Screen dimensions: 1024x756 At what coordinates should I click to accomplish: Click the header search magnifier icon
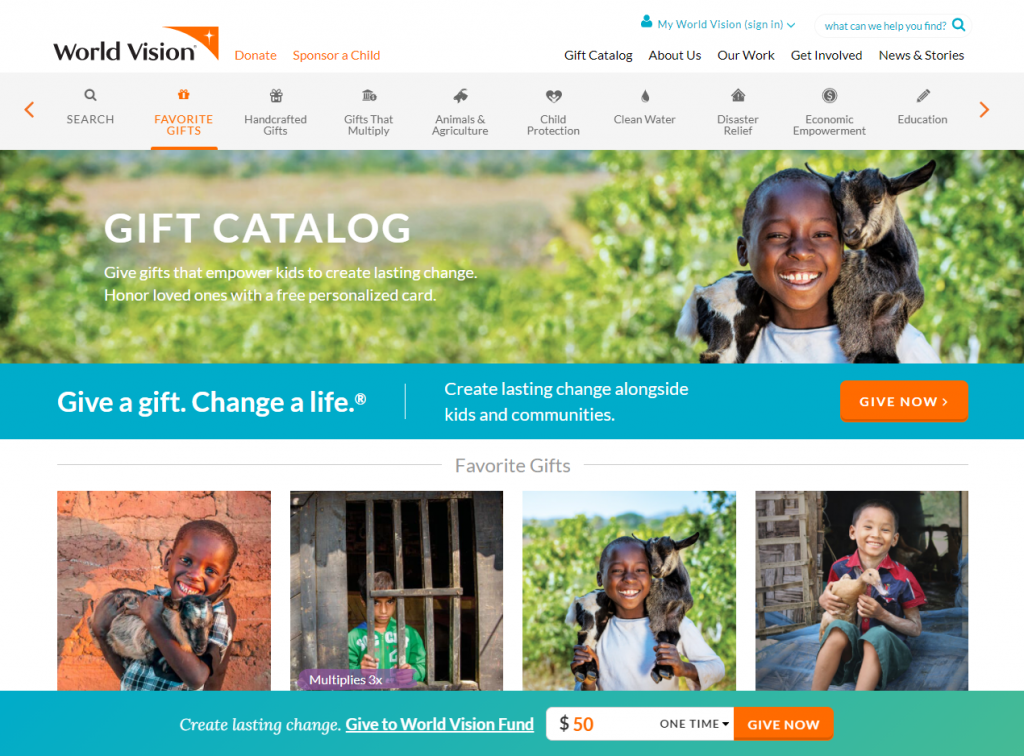(959, 25)
